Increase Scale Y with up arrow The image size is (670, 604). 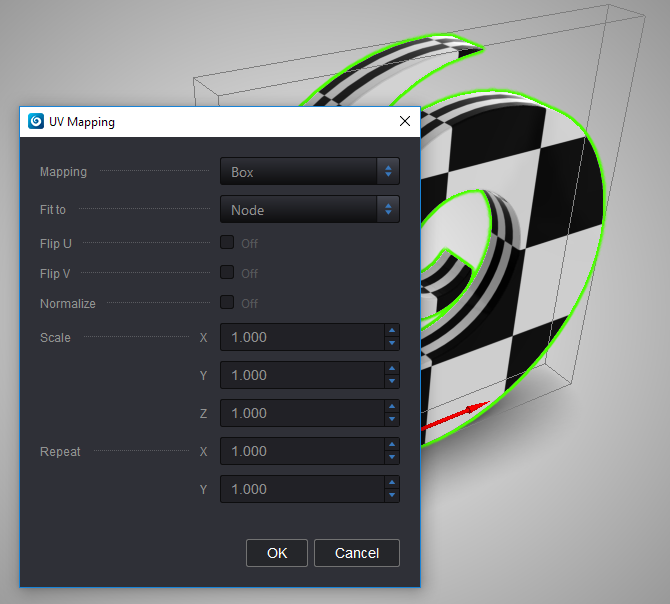(x=392, y=369)
